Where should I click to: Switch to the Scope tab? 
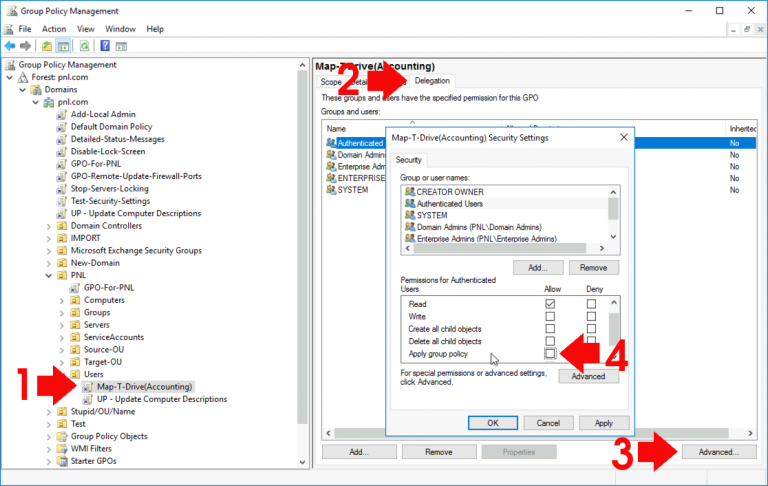(x=331, y=82)
